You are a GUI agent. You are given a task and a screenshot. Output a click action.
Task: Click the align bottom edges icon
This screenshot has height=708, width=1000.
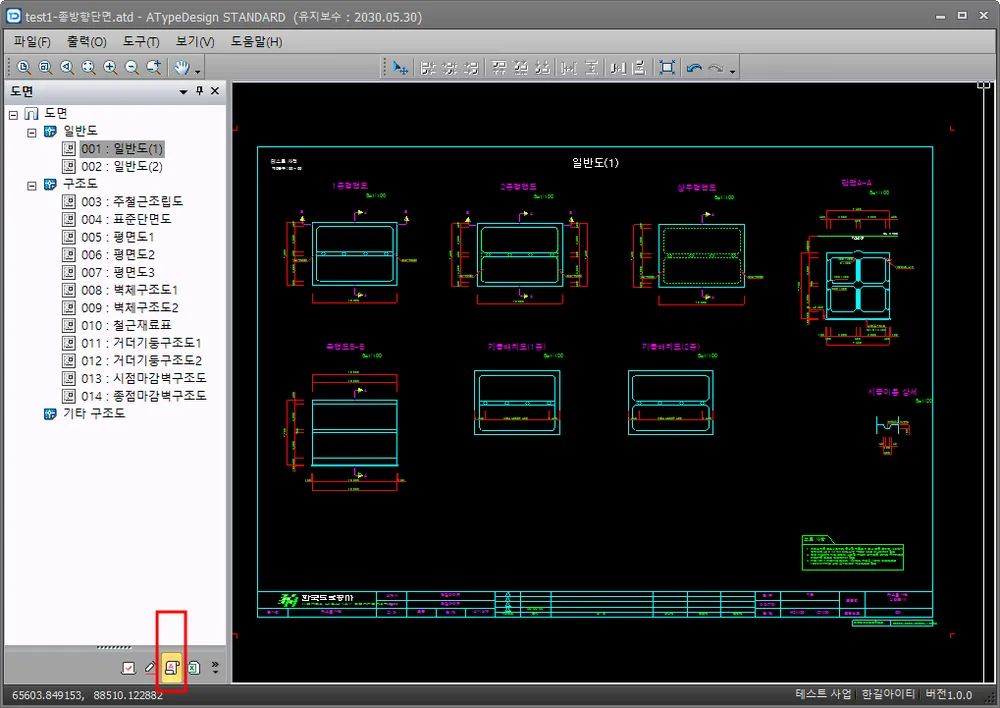543,68
